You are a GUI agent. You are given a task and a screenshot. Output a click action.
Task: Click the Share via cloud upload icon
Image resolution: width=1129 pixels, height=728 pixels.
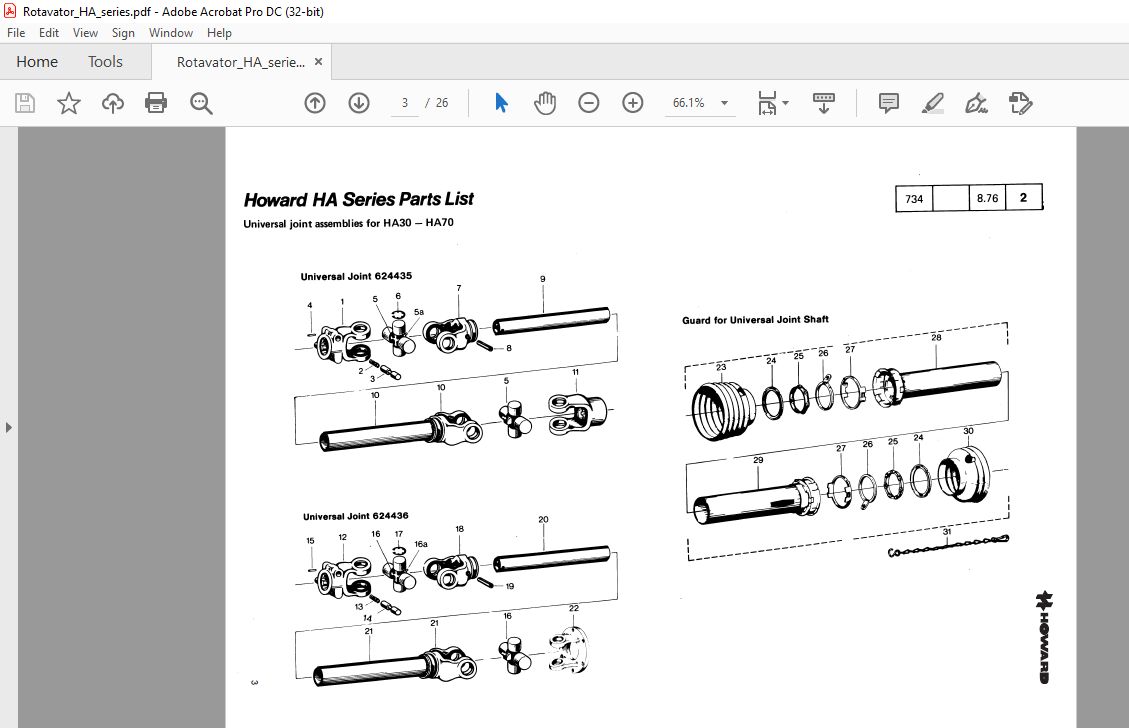112,102
